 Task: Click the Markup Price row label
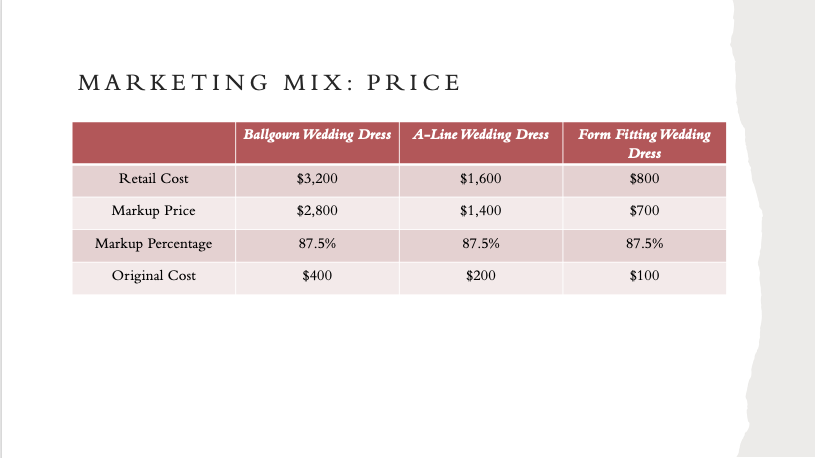tap(153, 211)
